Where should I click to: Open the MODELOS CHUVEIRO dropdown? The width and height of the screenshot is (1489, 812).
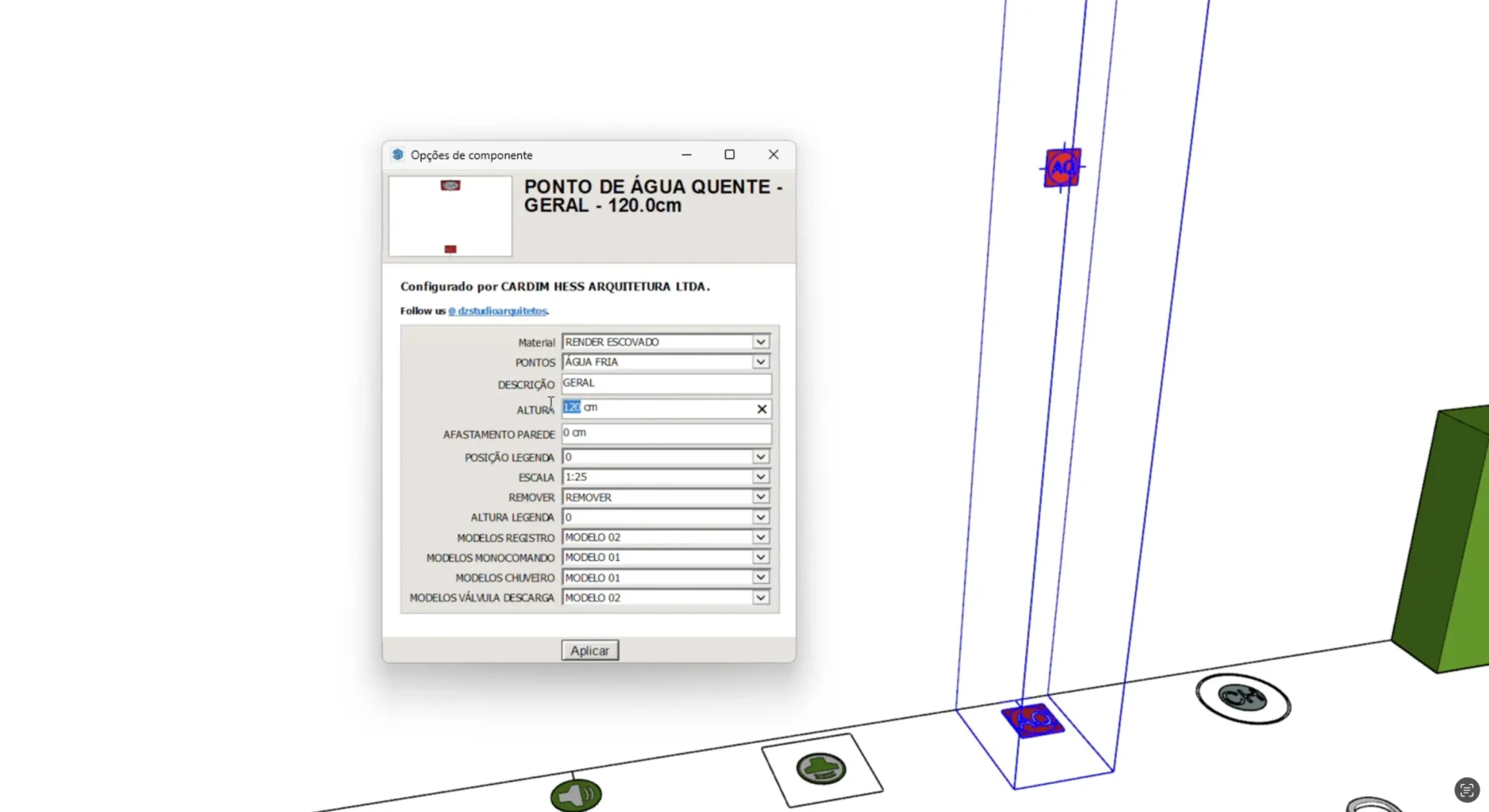pos(760,578)
